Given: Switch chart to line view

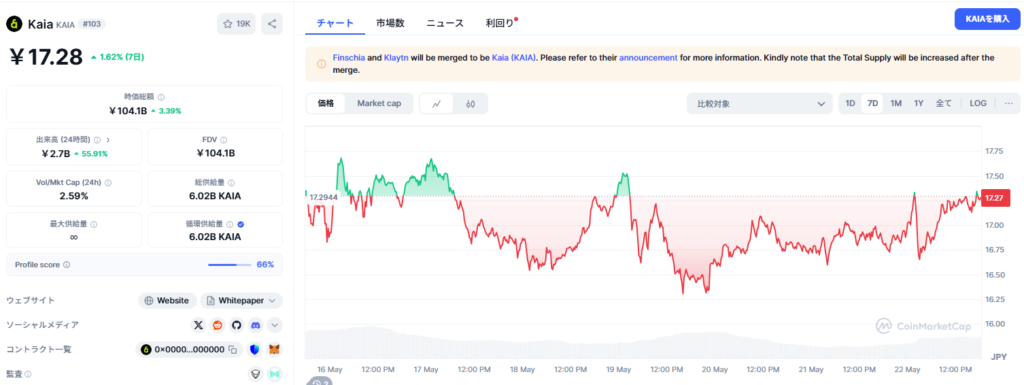Looking at the screenshot, I should point(437,104).
